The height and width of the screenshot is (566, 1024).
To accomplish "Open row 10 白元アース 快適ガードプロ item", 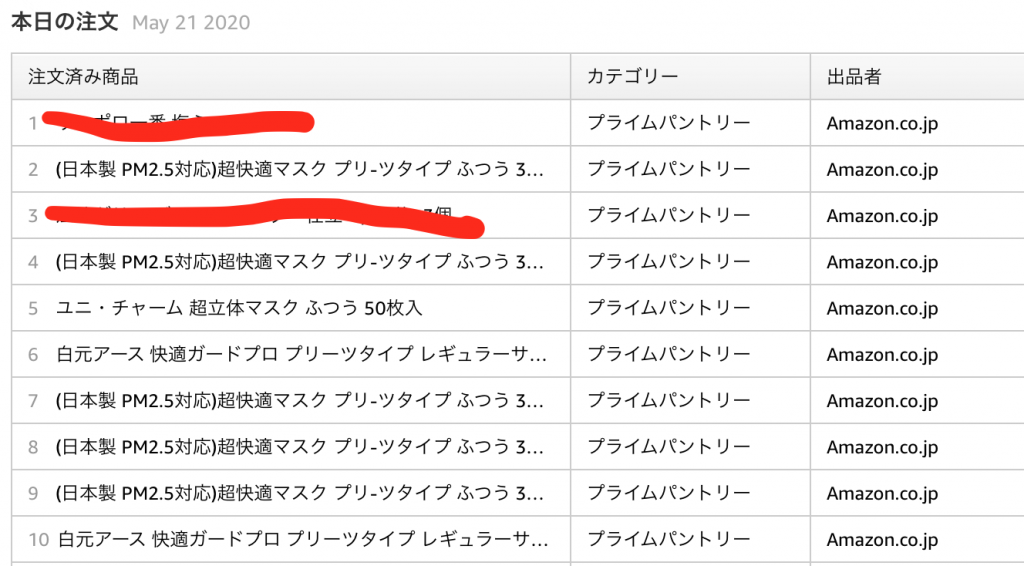I will click(303, 539).
